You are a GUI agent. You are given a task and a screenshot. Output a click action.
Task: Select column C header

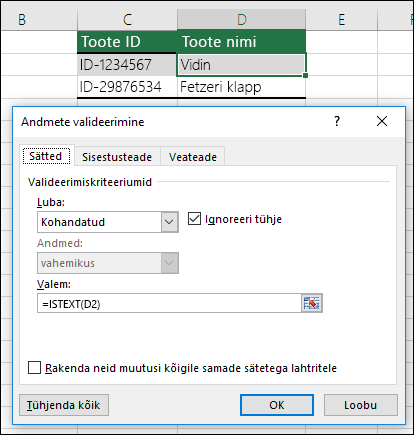(127, 20)
